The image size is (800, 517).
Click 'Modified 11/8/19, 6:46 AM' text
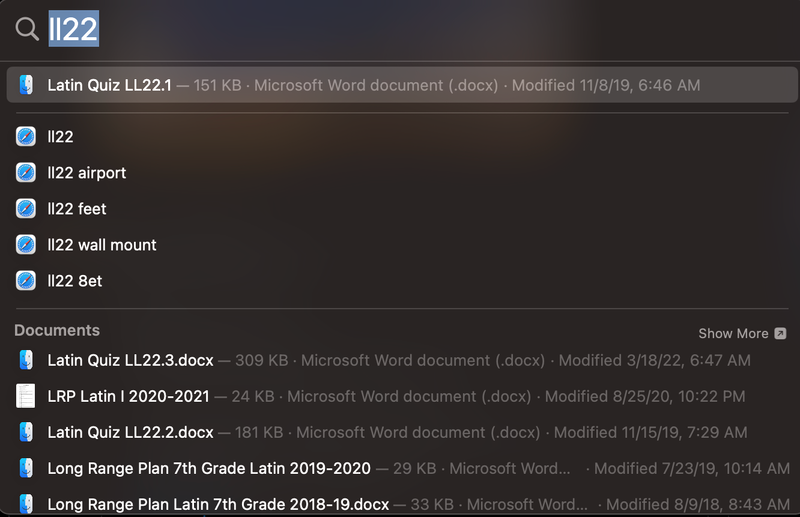tap(606, 85)
